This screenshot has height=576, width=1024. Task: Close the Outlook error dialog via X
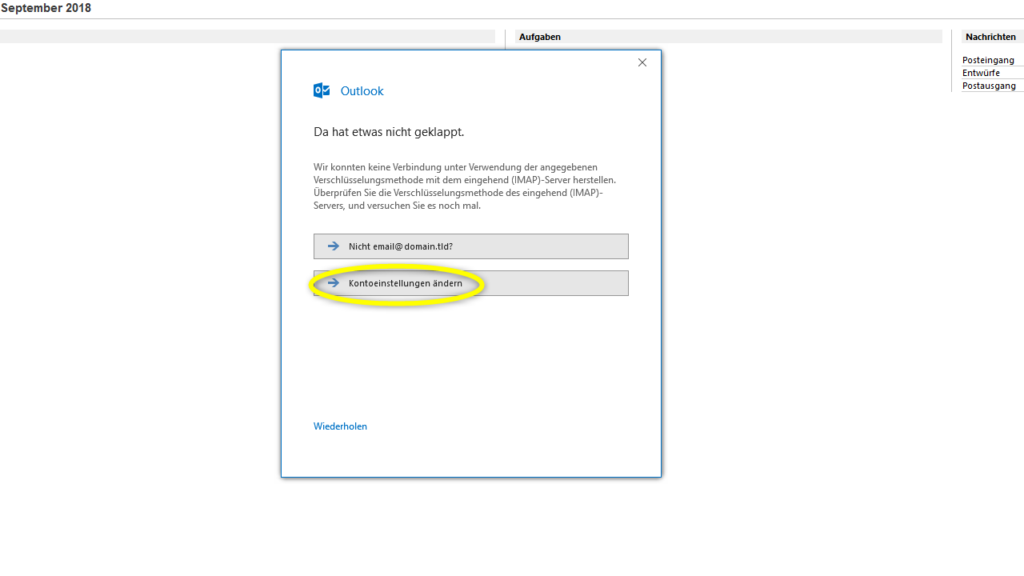click(x=642, y=62)
